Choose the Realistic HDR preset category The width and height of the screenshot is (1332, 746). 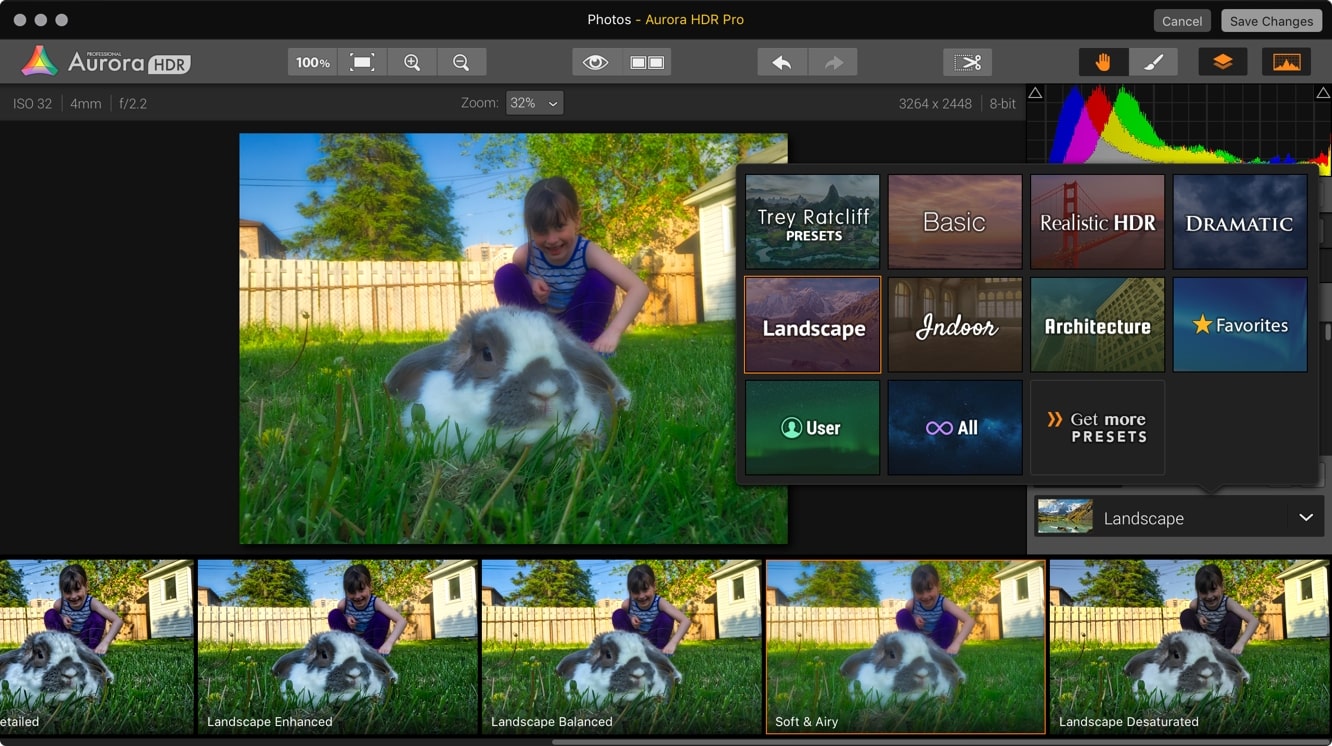tap(1097, 222)
